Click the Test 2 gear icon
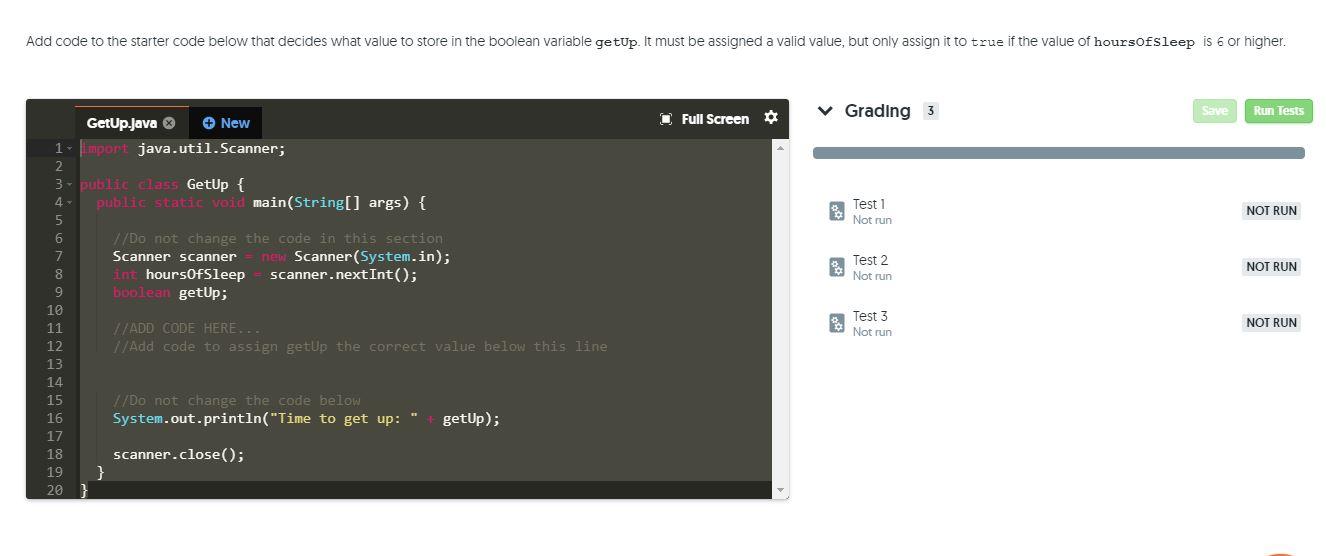The width and height of the screenshot is (1326, 556). (x=837, y=267)
